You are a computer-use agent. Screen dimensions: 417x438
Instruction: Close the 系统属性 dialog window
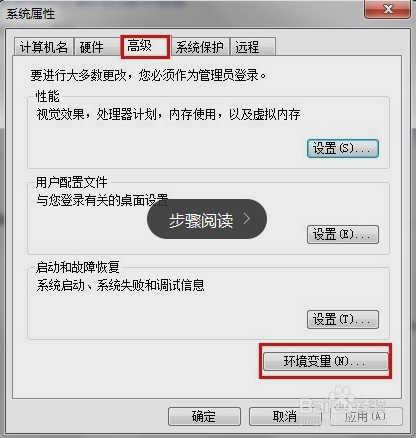coord(388,9)
